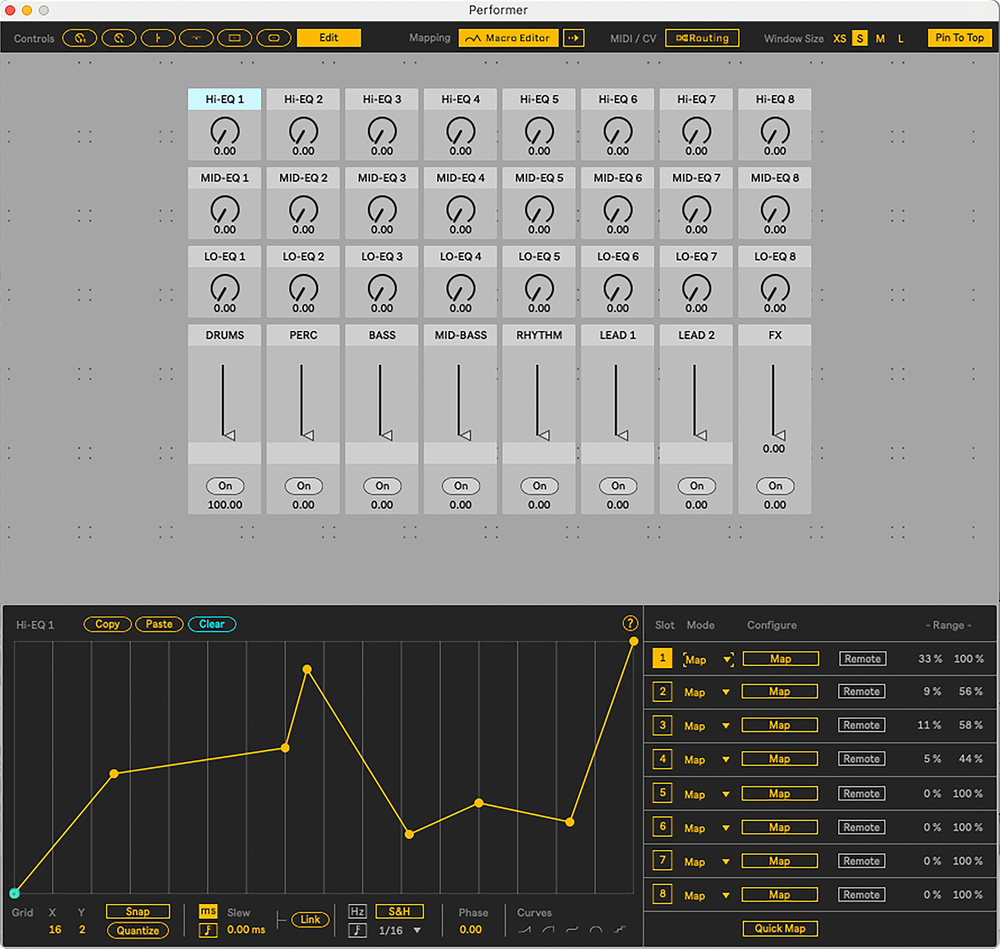Screen dimensions: 1000x949
Task: Switch to the Routing view
Action: point(701,38)
